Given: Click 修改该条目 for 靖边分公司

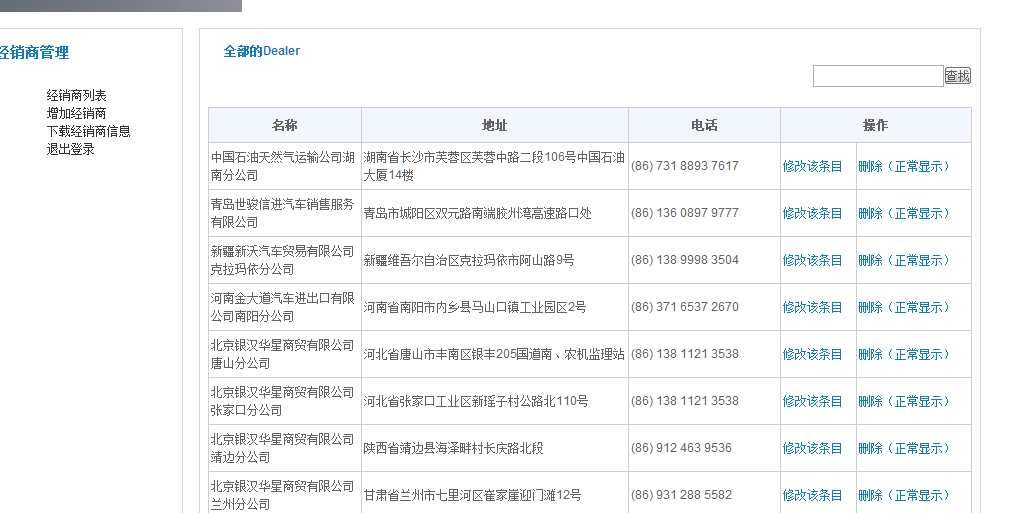Looking at the screenshot, I should pyautogui.click(x=812, y=448).
